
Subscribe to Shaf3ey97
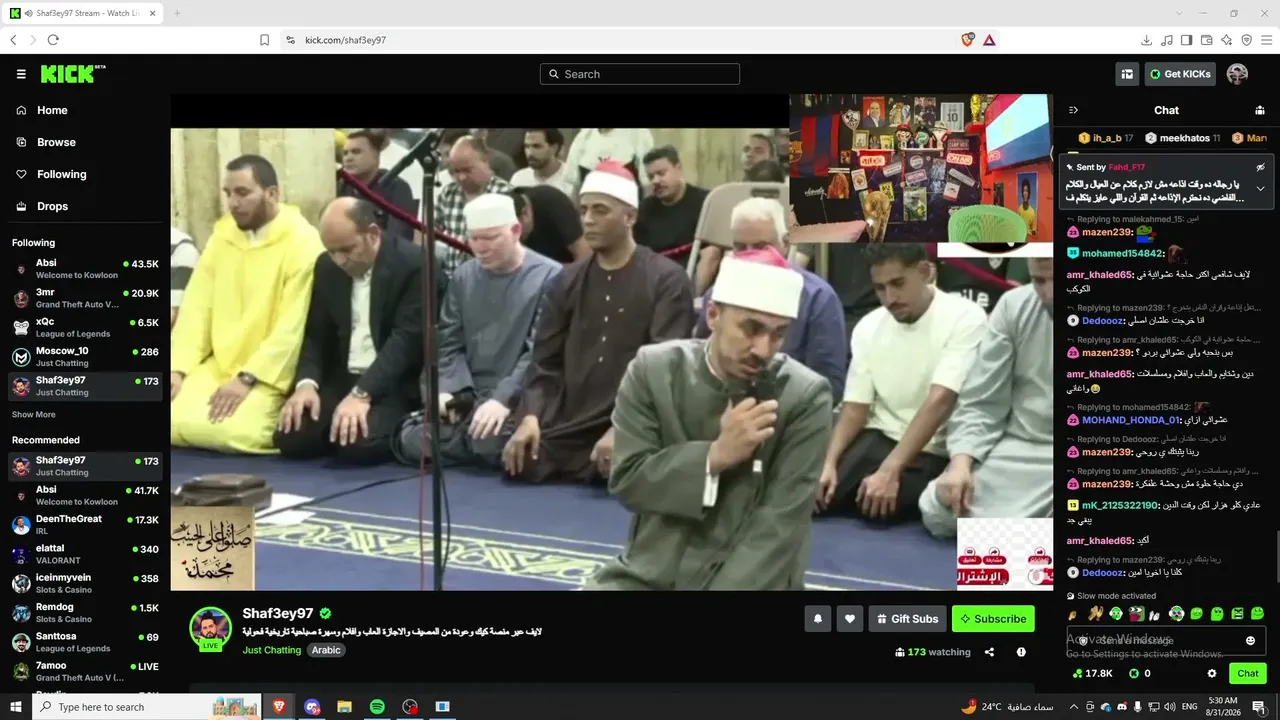pyautogui.click(x=993, y=619)
